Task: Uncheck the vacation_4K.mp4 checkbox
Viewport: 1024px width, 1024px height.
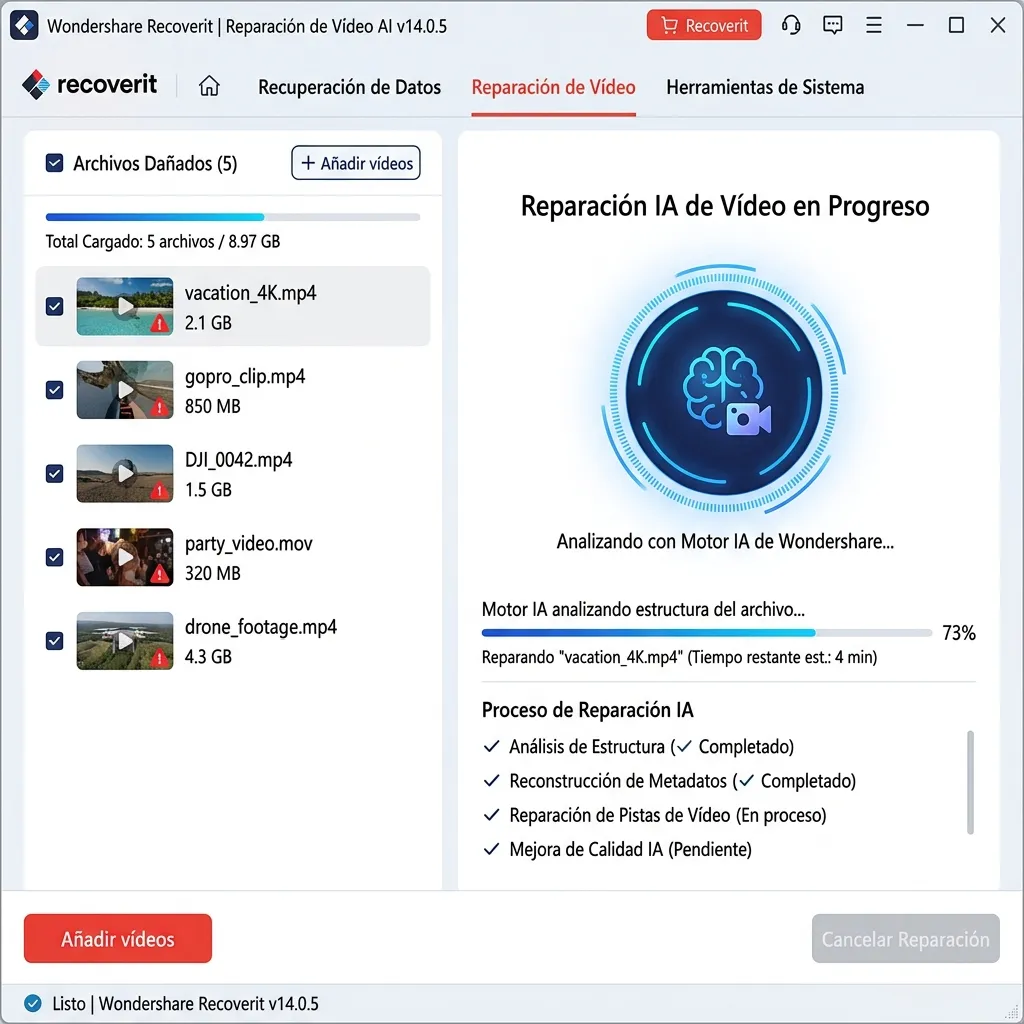Action: point(54,306)
